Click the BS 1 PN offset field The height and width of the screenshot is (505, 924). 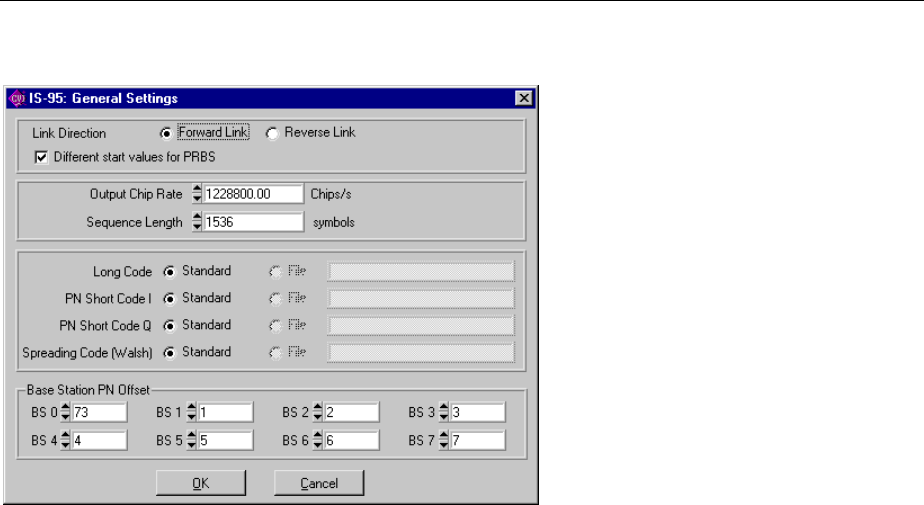(225, 412)
